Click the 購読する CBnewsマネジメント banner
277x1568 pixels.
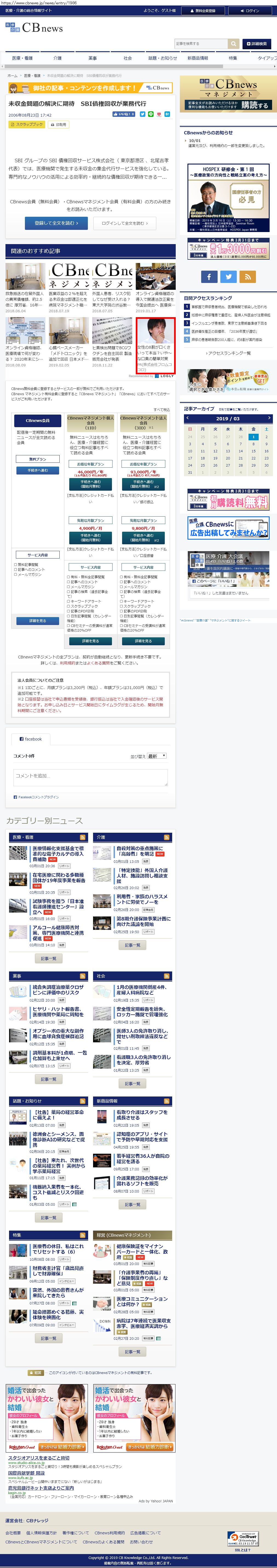click(x=228, y=94)
